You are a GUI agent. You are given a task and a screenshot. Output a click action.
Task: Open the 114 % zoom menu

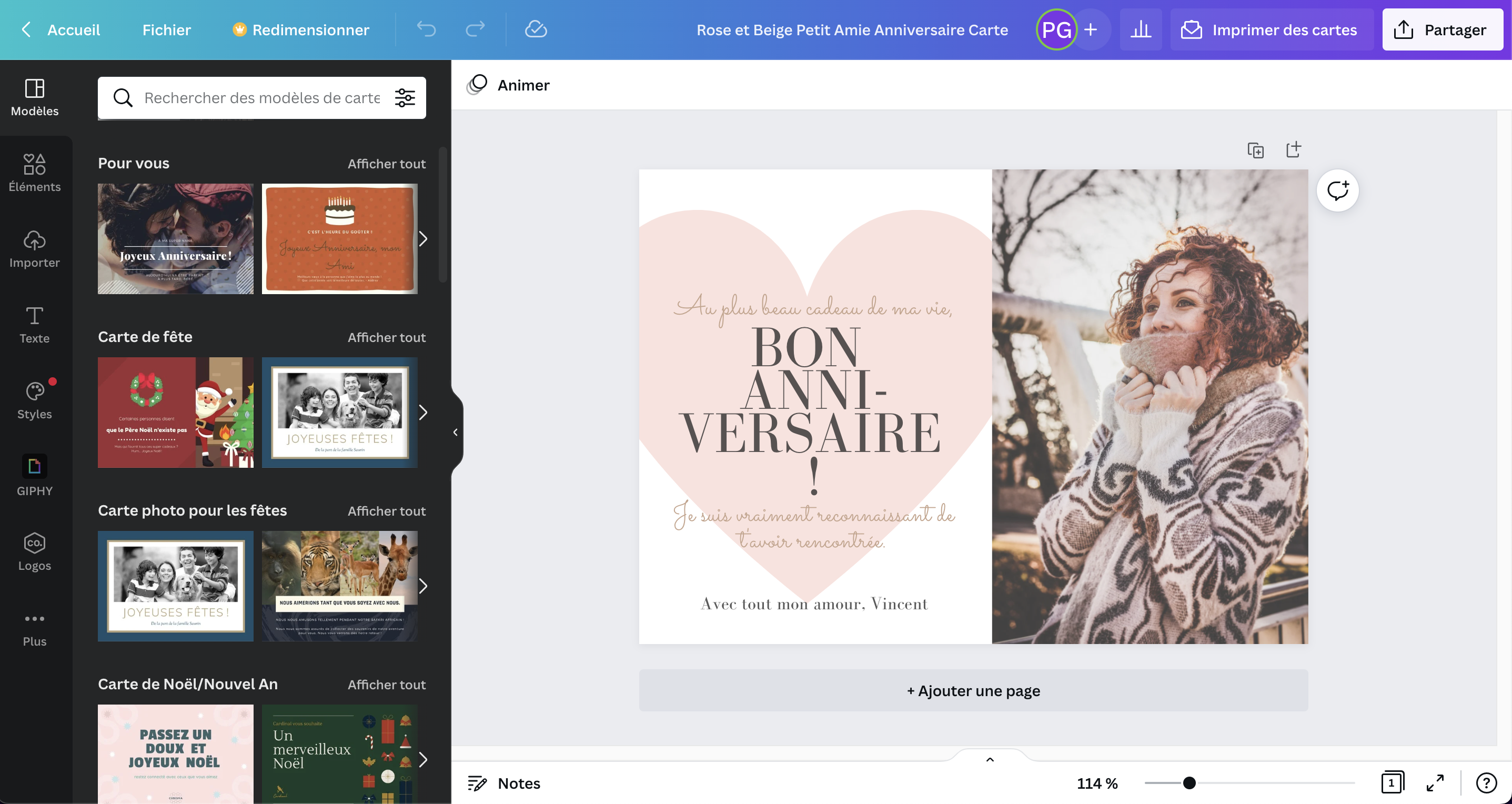point(1097,783)
